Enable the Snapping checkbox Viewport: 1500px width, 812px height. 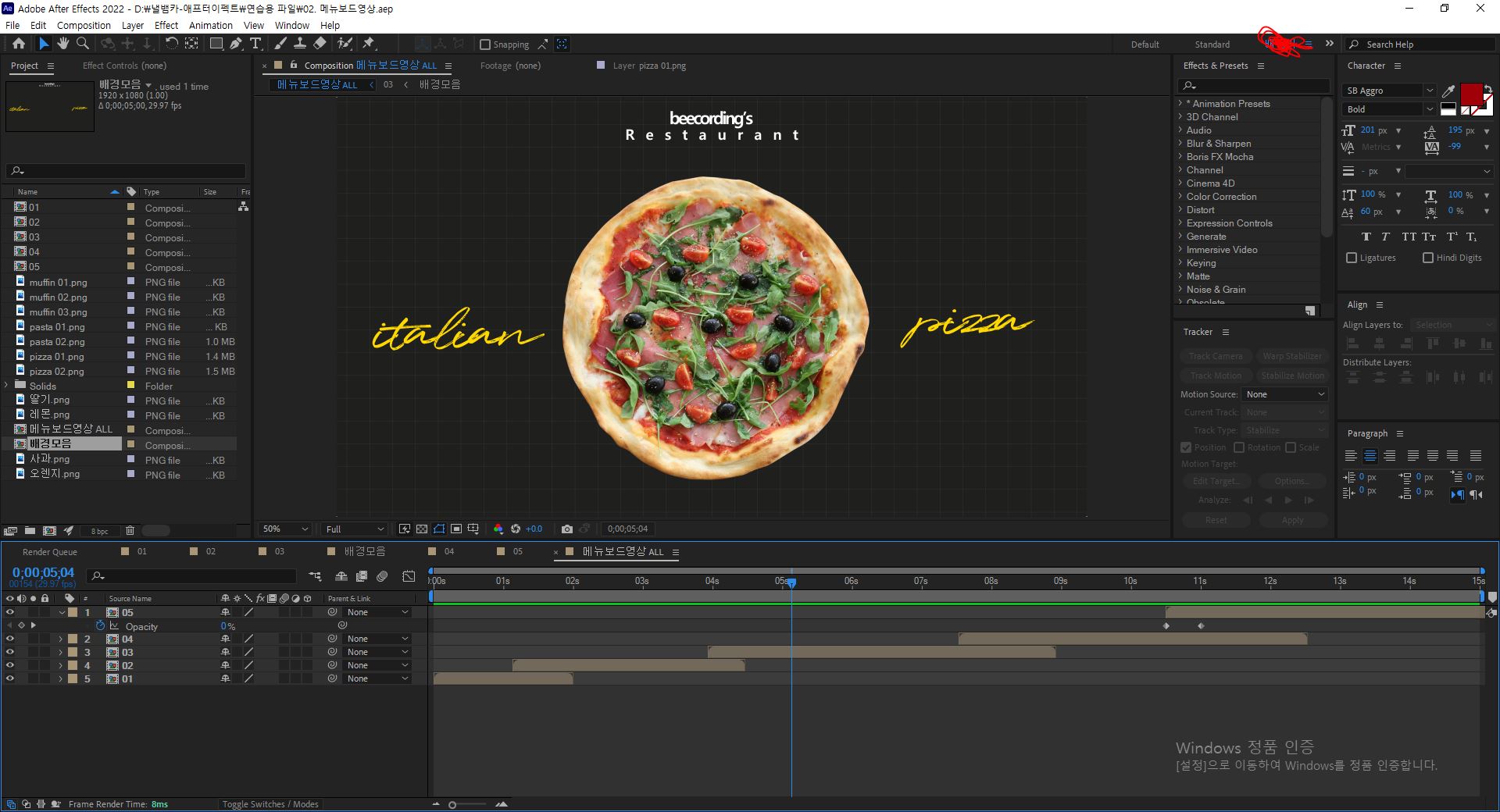[x=485, y=45]
